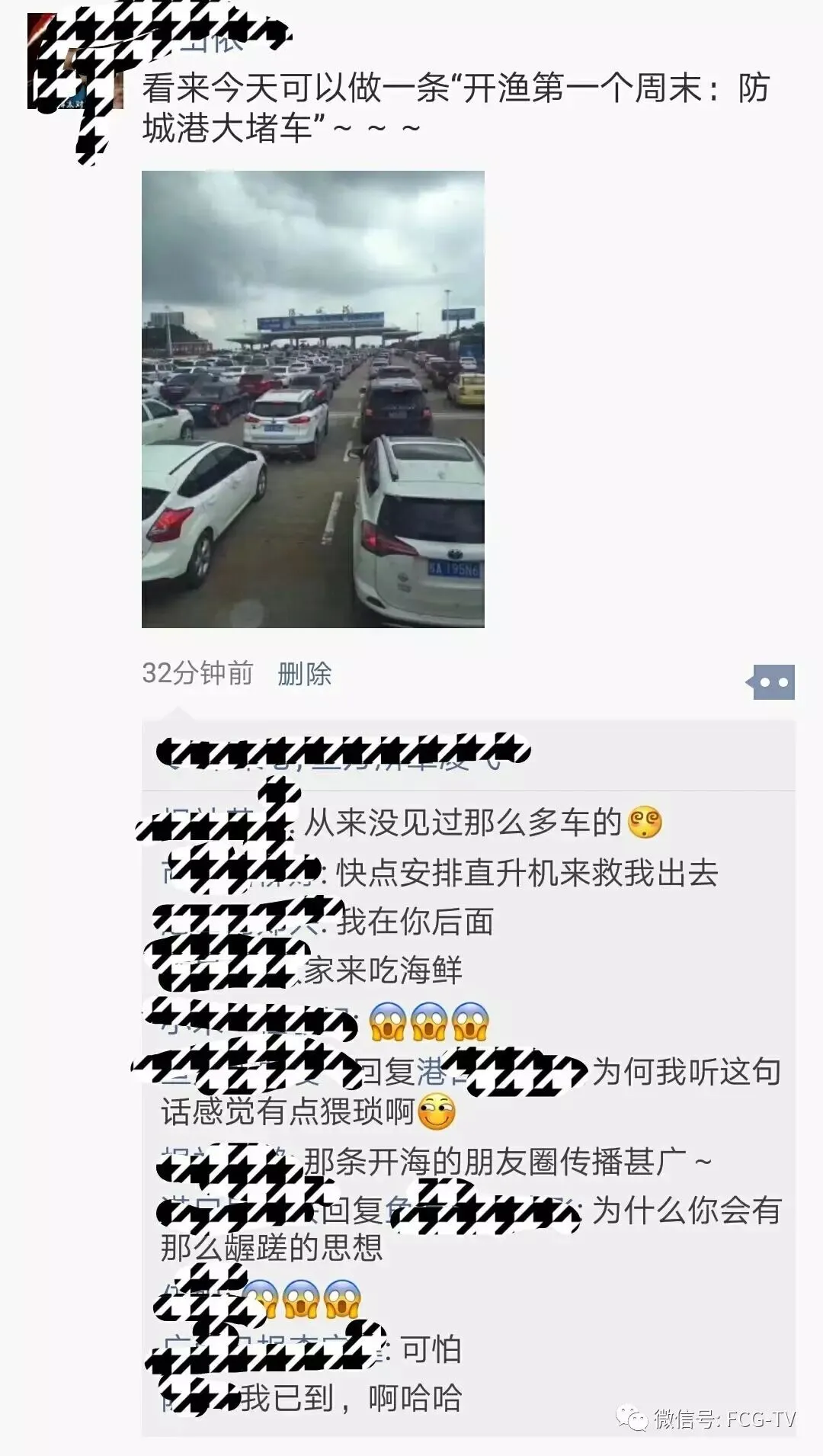
Task: Select the comment 那条开海的朋友圈传播甚广
Action: 508,1161
